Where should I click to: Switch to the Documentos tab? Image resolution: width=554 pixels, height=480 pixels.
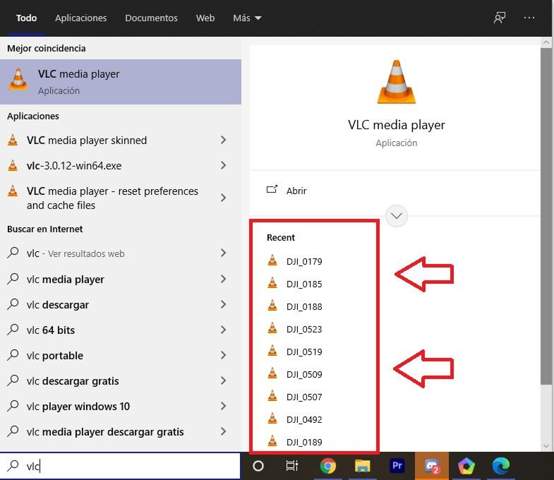(x=151, y=18)
